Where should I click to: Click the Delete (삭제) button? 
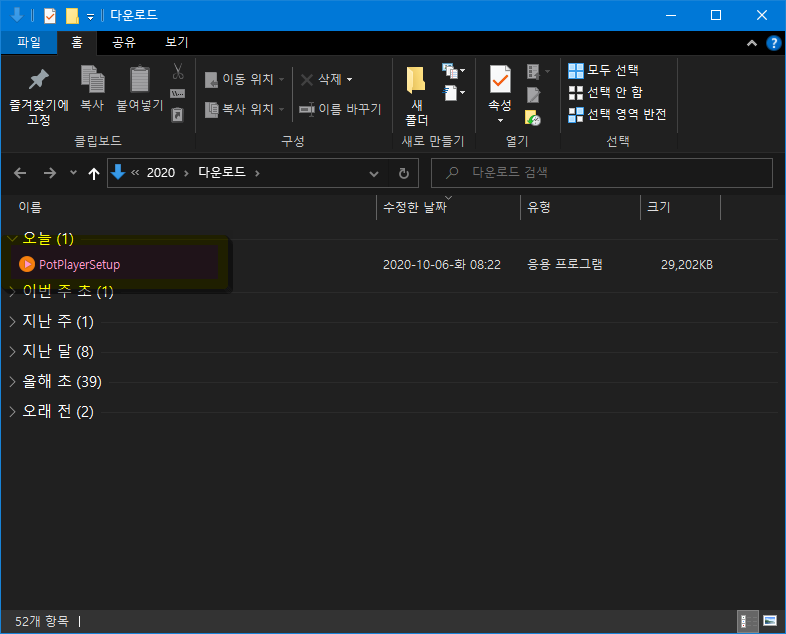(x=321, y=79)
